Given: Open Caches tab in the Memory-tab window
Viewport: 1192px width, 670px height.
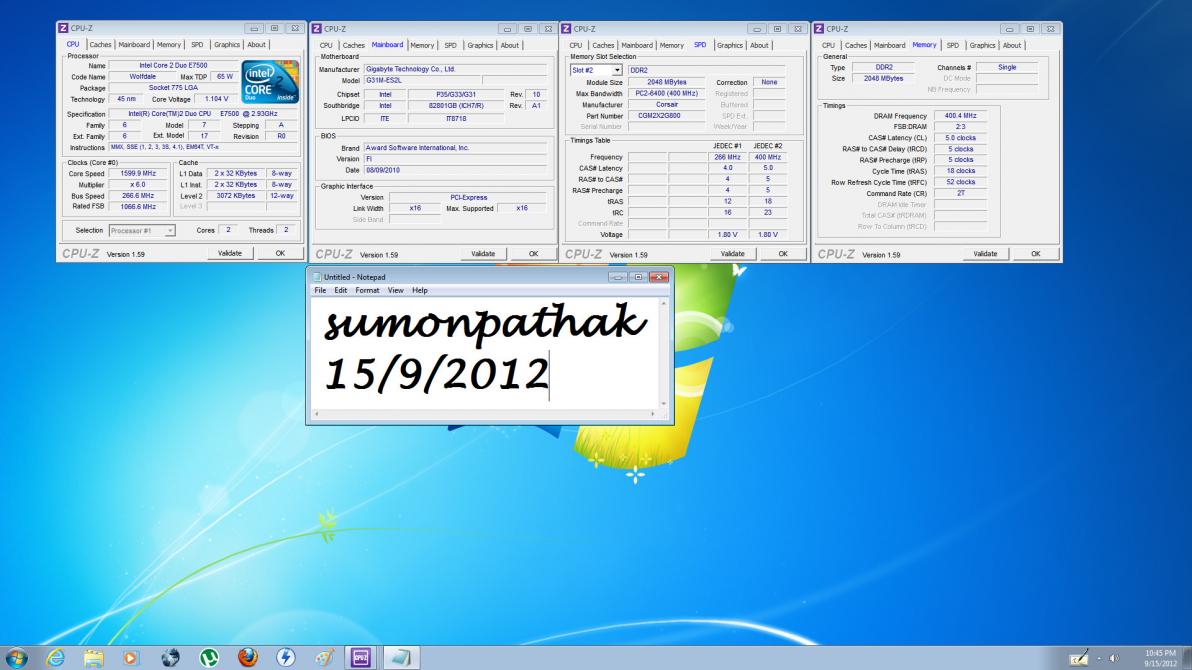Looking at the screenshot, I should tap(855, 46).
